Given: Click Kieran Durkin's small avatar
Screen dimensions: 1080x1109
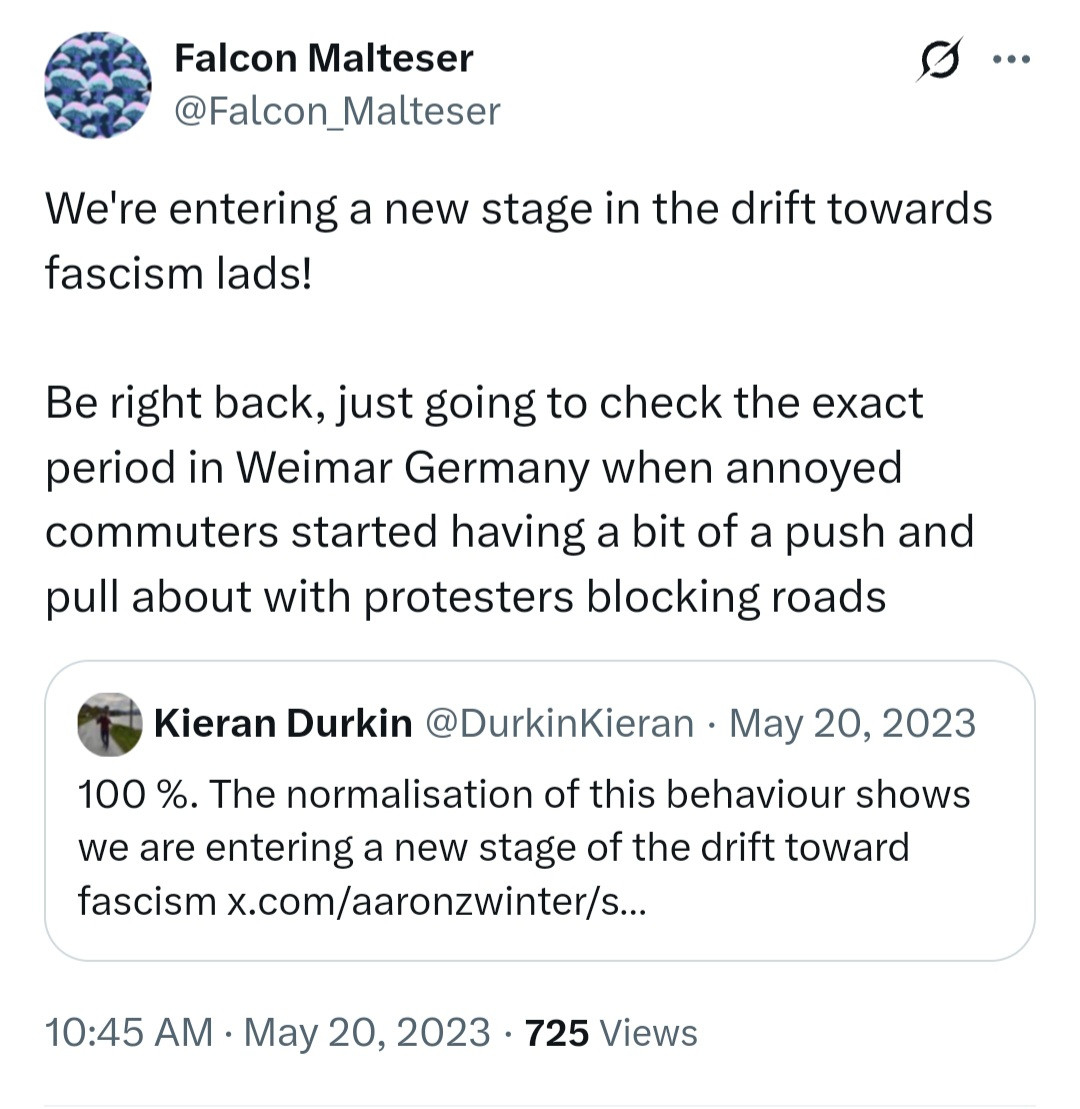Looking at the screenshot, I should tap(108, 724).
